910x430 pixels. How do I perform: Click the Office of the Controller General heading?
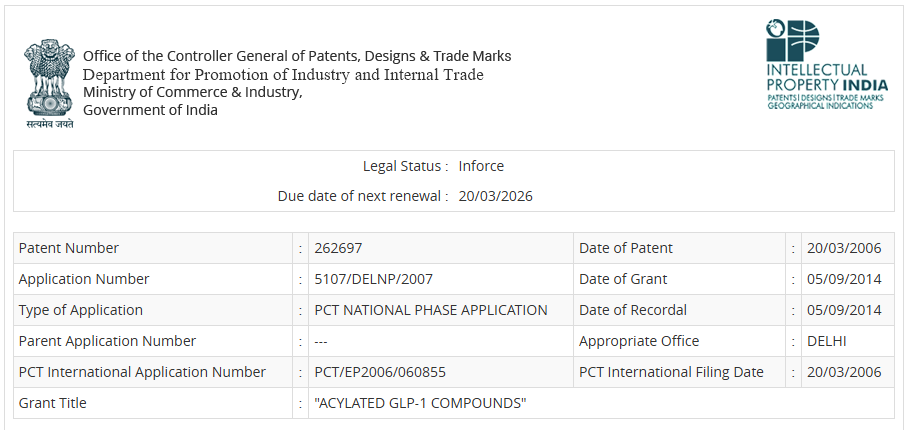click(297, 56)
